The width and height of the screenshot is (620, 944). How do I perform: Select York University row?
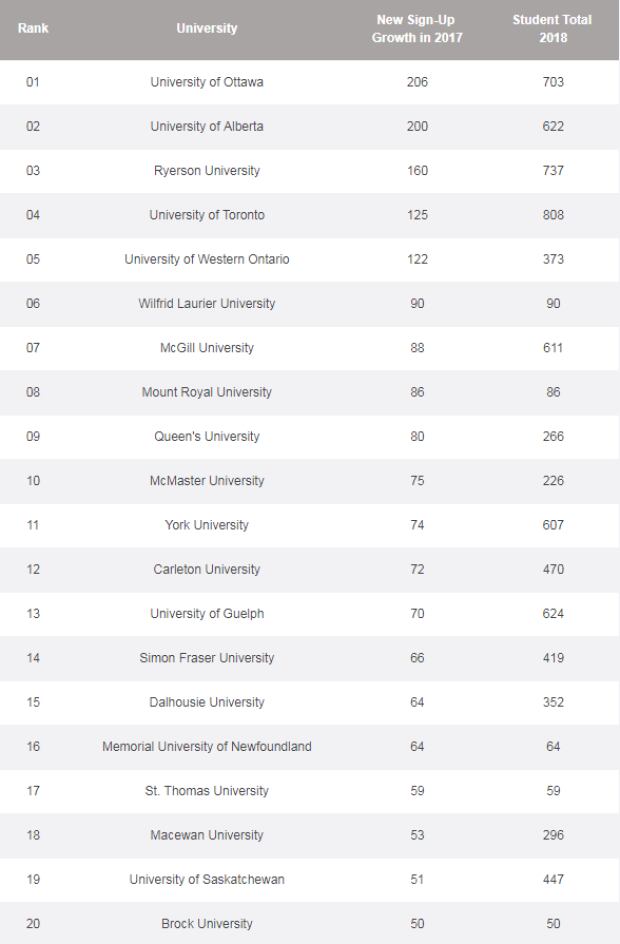click(x=309, y=525)
